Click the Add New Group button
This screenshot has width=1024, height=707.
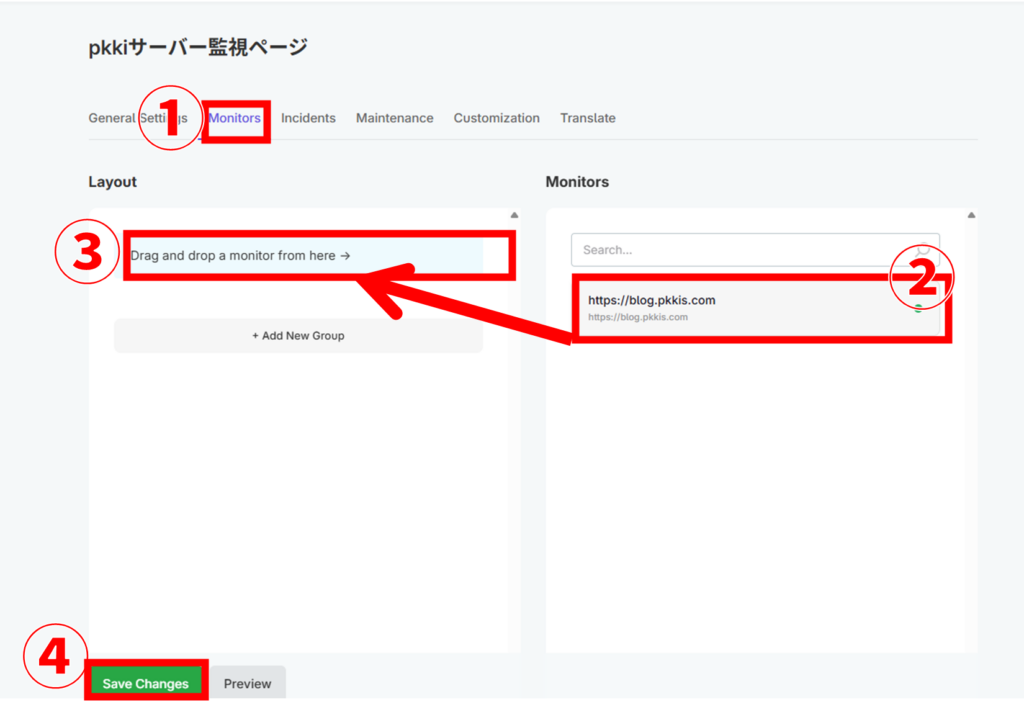(x=298, y=335)
